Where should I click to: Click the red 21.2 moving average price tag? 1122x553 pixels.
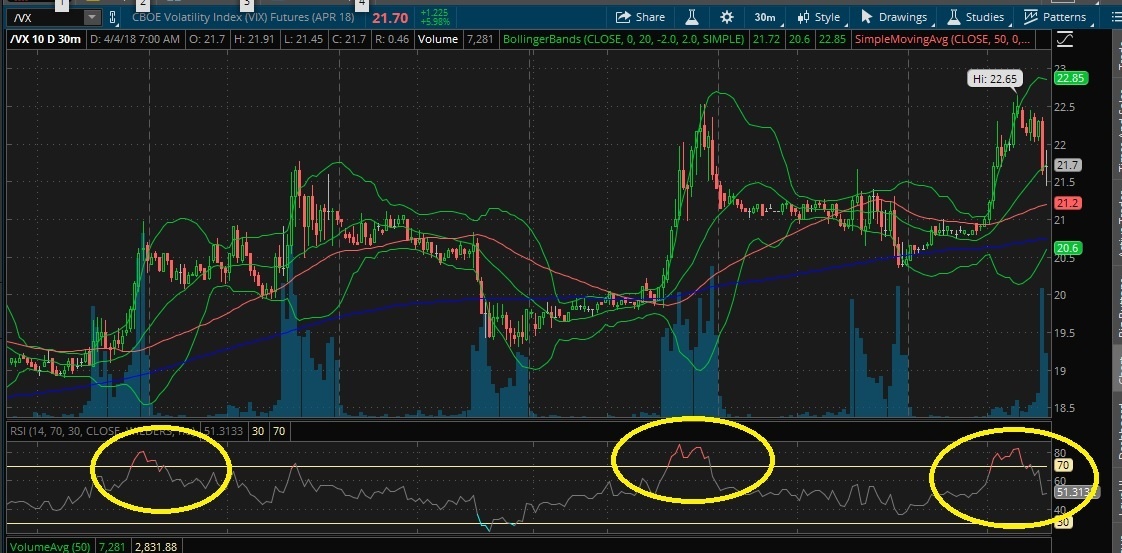(1067, 203)
